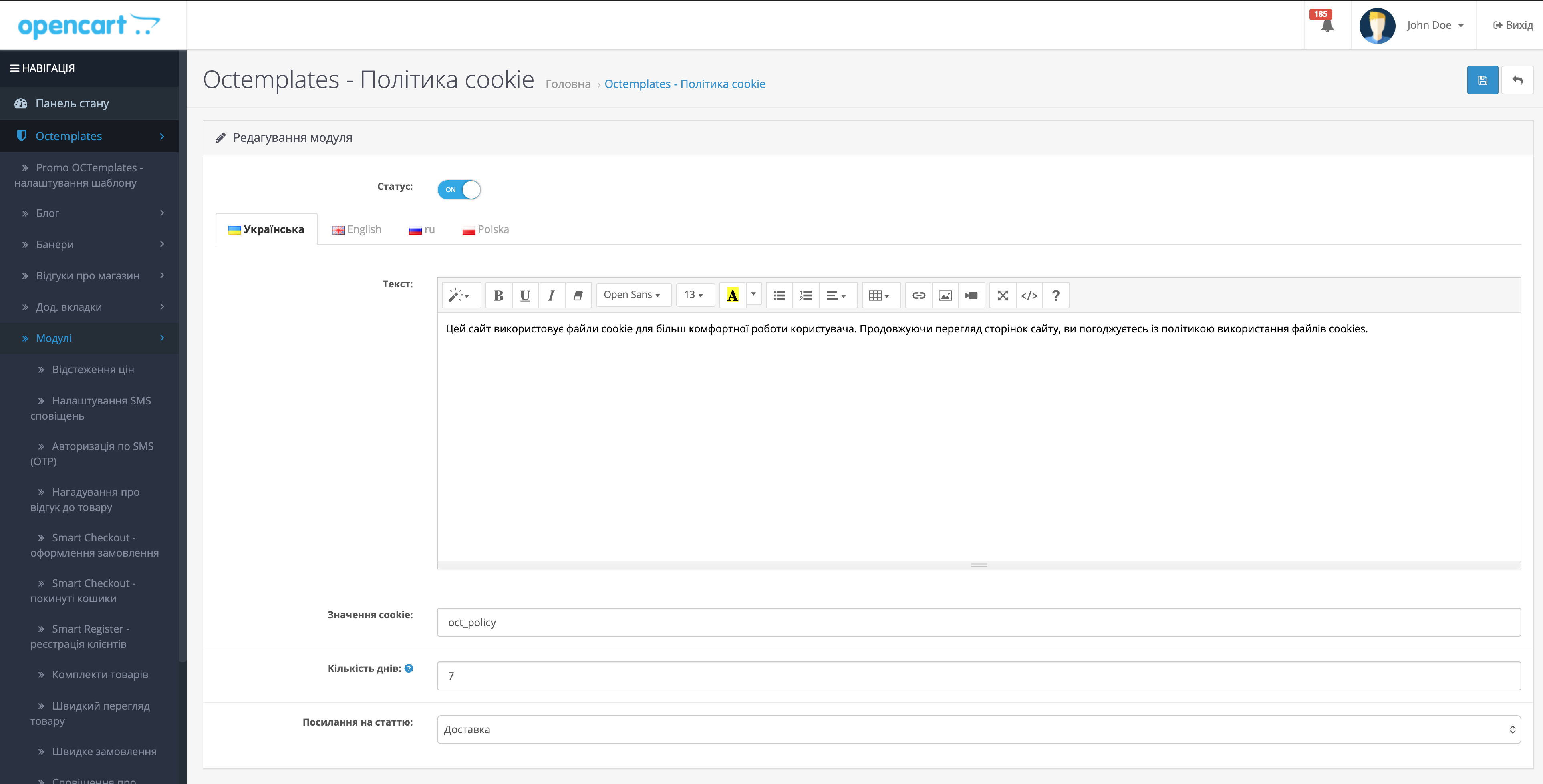The width and height of the screenshot is (1543, 784).
Task: Click the back arrow button
Action: [x=1517, y=80]
